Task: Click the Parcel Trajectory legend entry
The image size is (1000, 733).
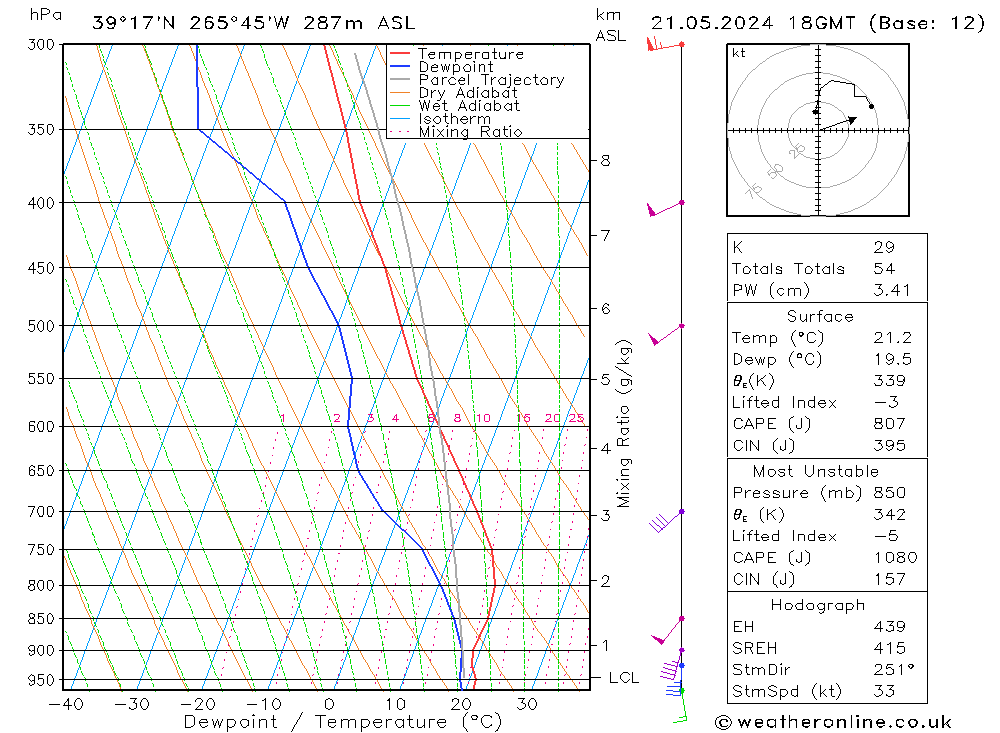Action: click(491, 80)
